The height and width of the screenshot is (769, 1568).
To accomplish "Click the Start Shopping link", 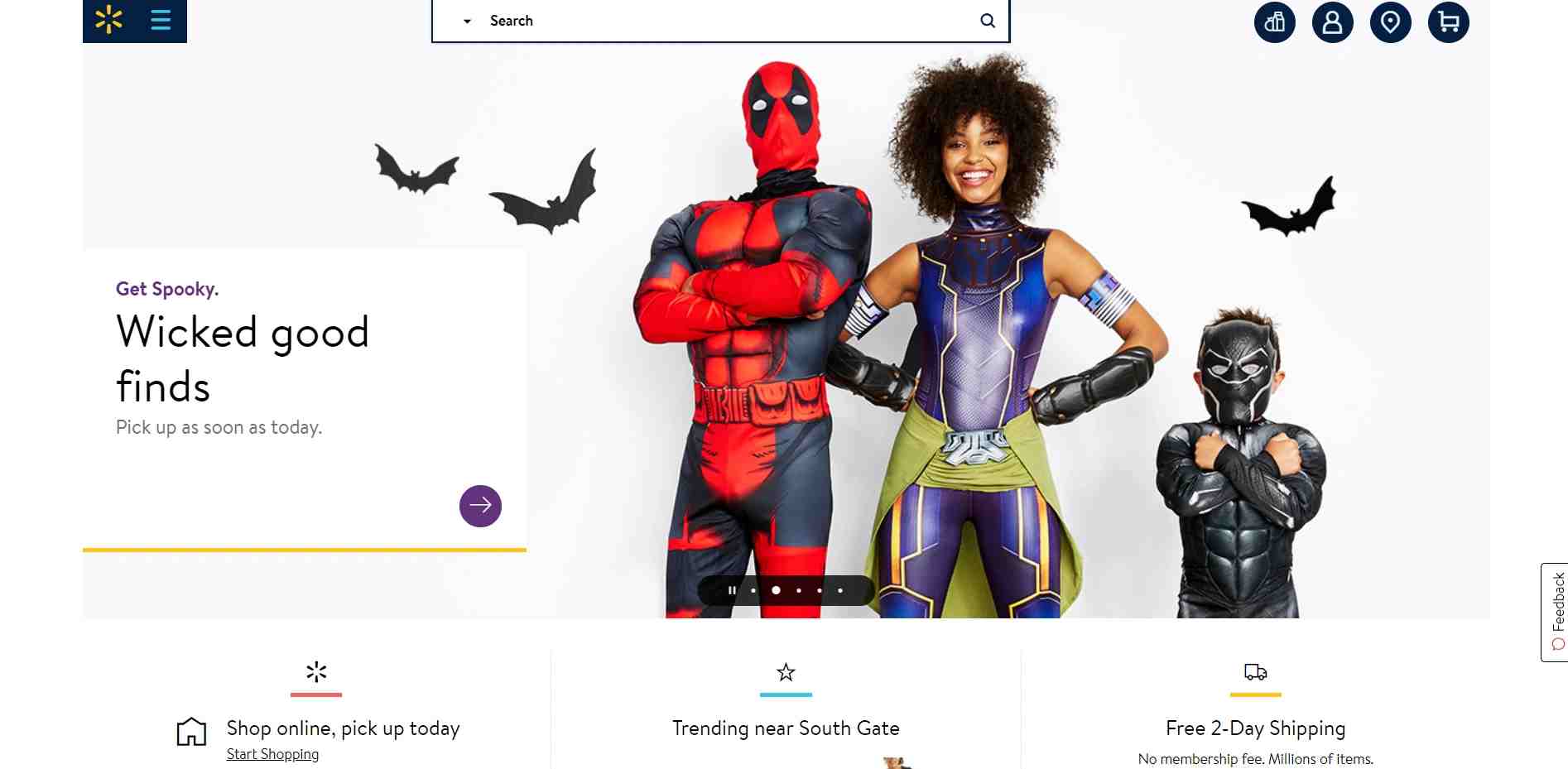I will (272, 754).
